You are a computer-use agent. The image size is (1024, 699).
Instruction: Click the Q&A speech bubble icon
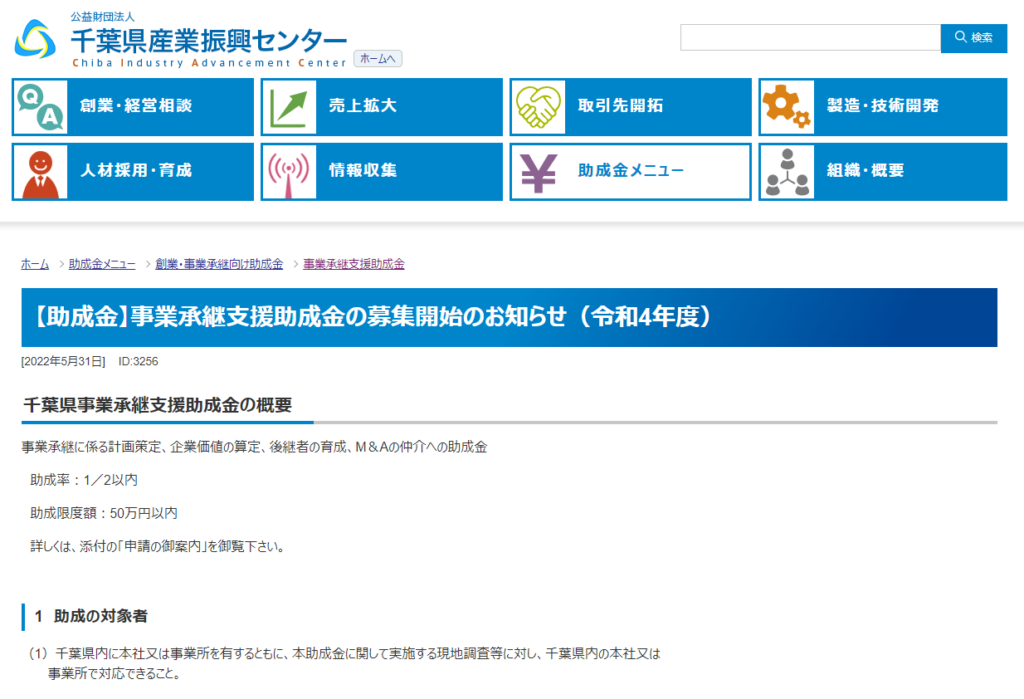(41, 107)
